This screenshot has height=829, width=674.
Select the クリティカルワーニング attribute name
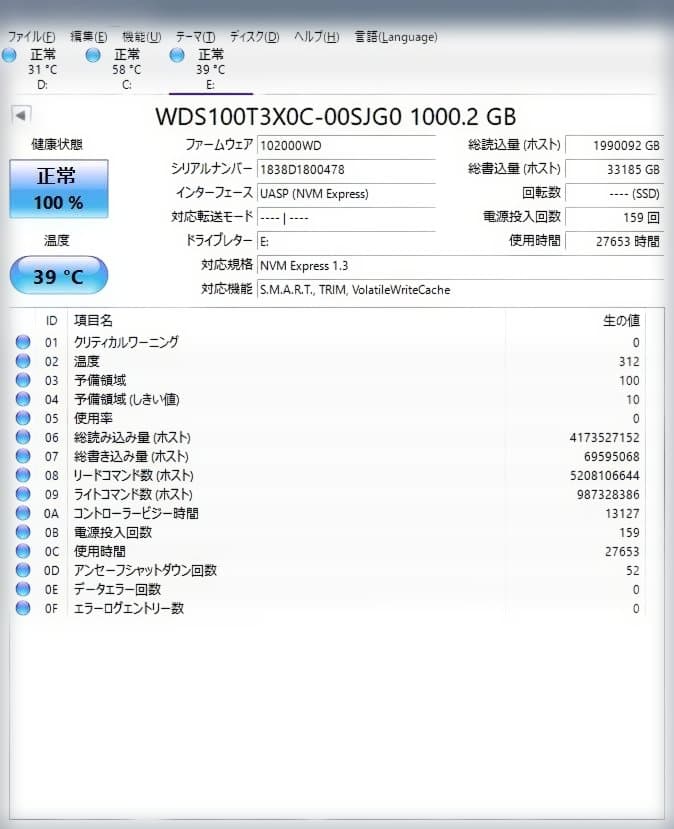point(126,342)
